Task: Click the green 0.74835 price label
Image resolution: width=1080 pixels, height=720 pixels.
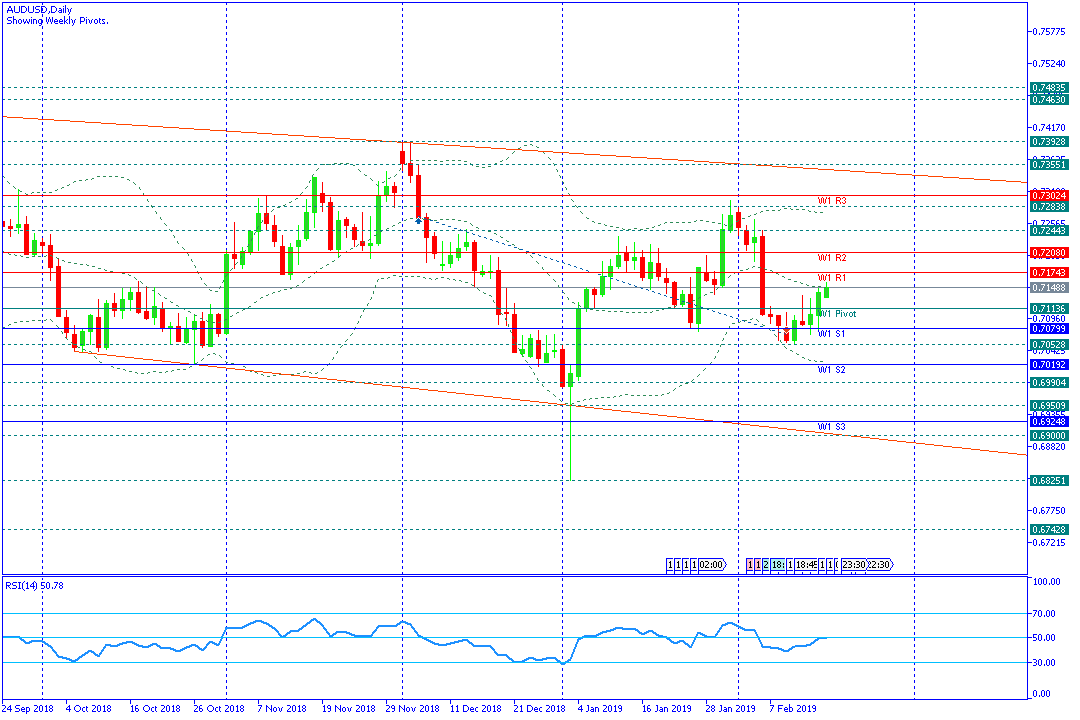Action: coord(1049,88)
